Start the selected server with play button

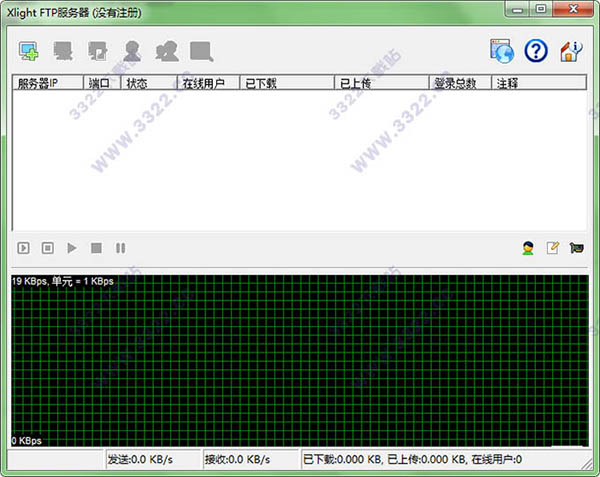[72, 248]
